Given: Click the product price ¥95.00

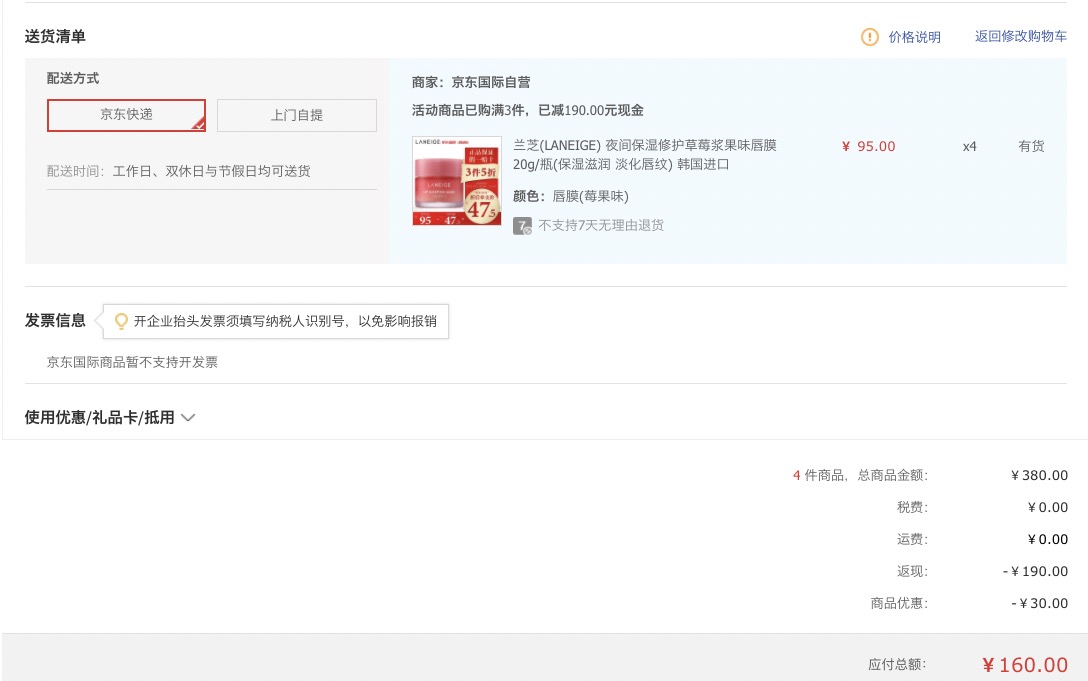Looking at the screenshot, I should point(868,146).
